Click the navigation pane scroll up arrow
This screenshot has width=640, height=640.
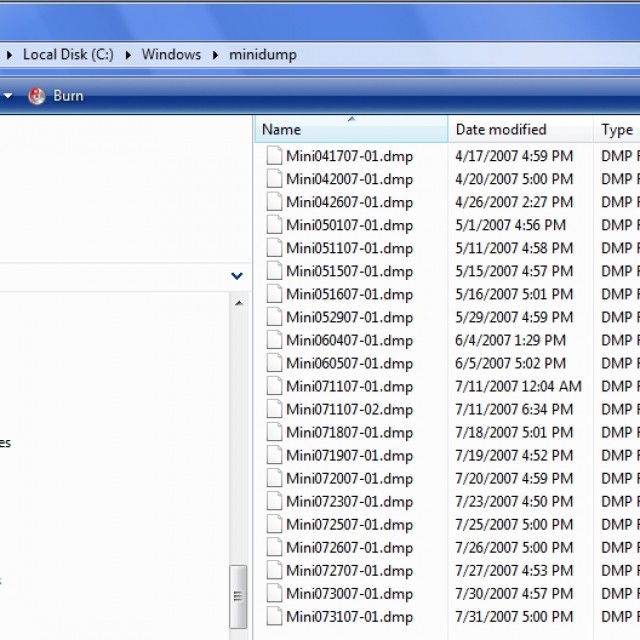pyautogui.click(x=238, y=302)
